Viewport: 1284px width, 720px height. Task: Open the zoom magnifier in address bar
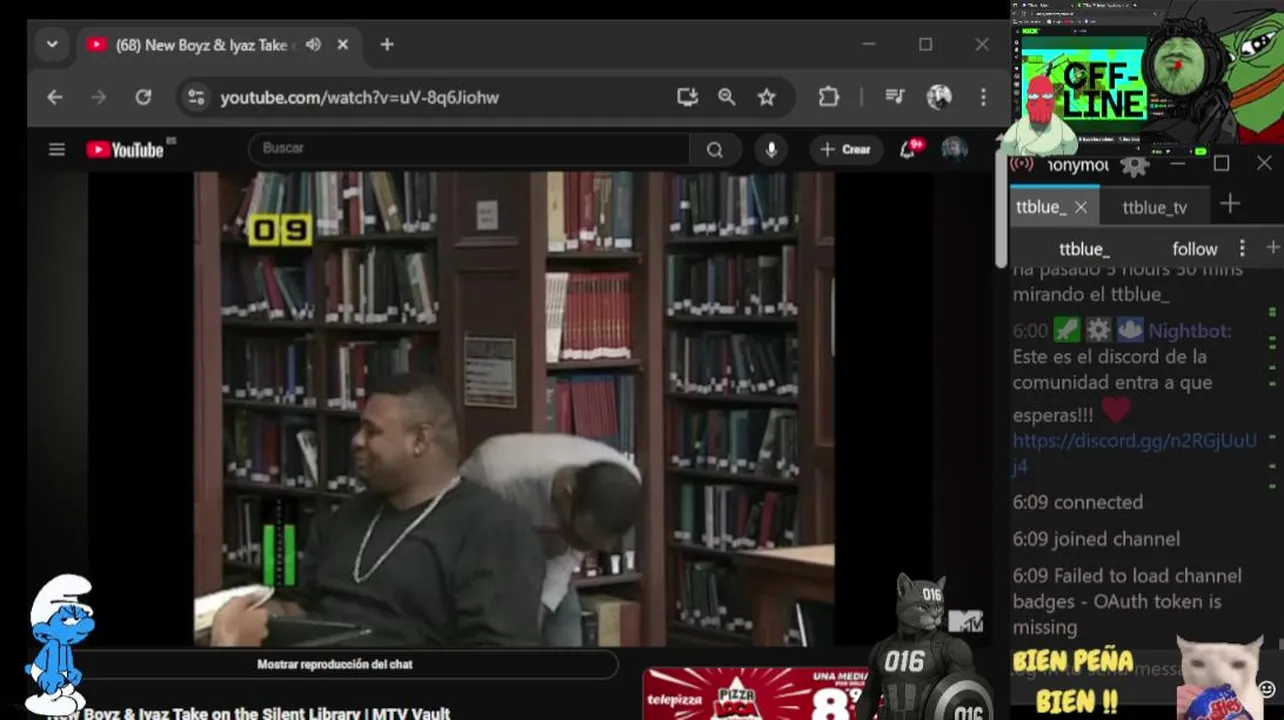point(727,97)
